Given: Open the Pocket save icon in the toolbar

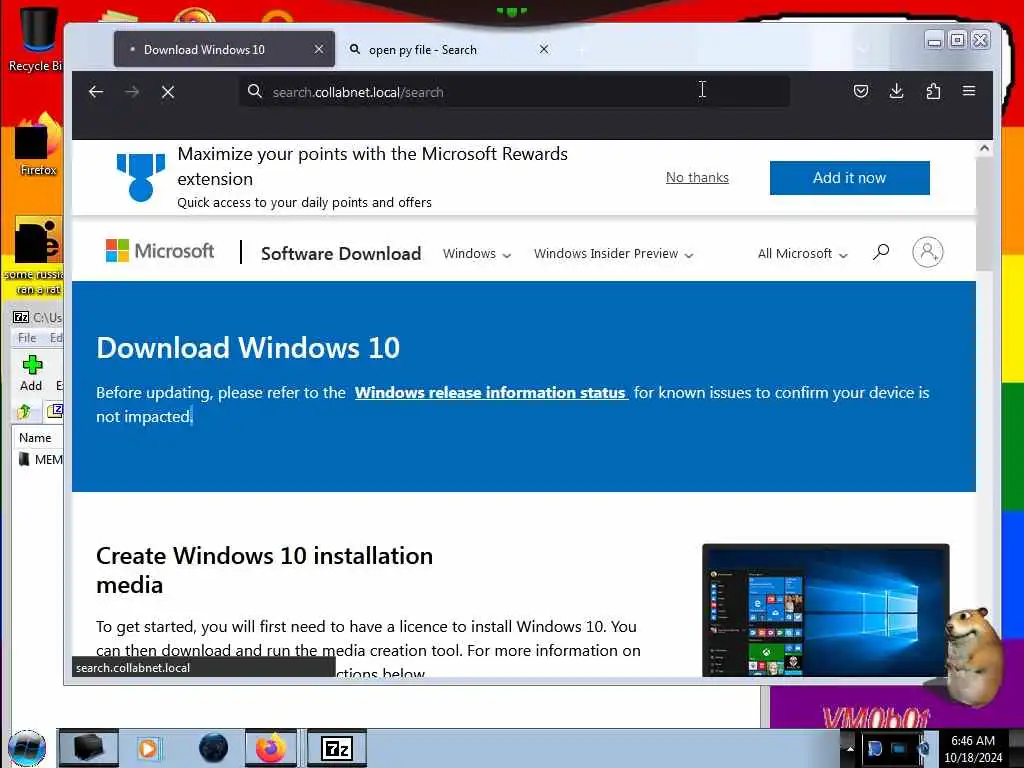Looking at the screenshot, I should [x=861, y=91].
